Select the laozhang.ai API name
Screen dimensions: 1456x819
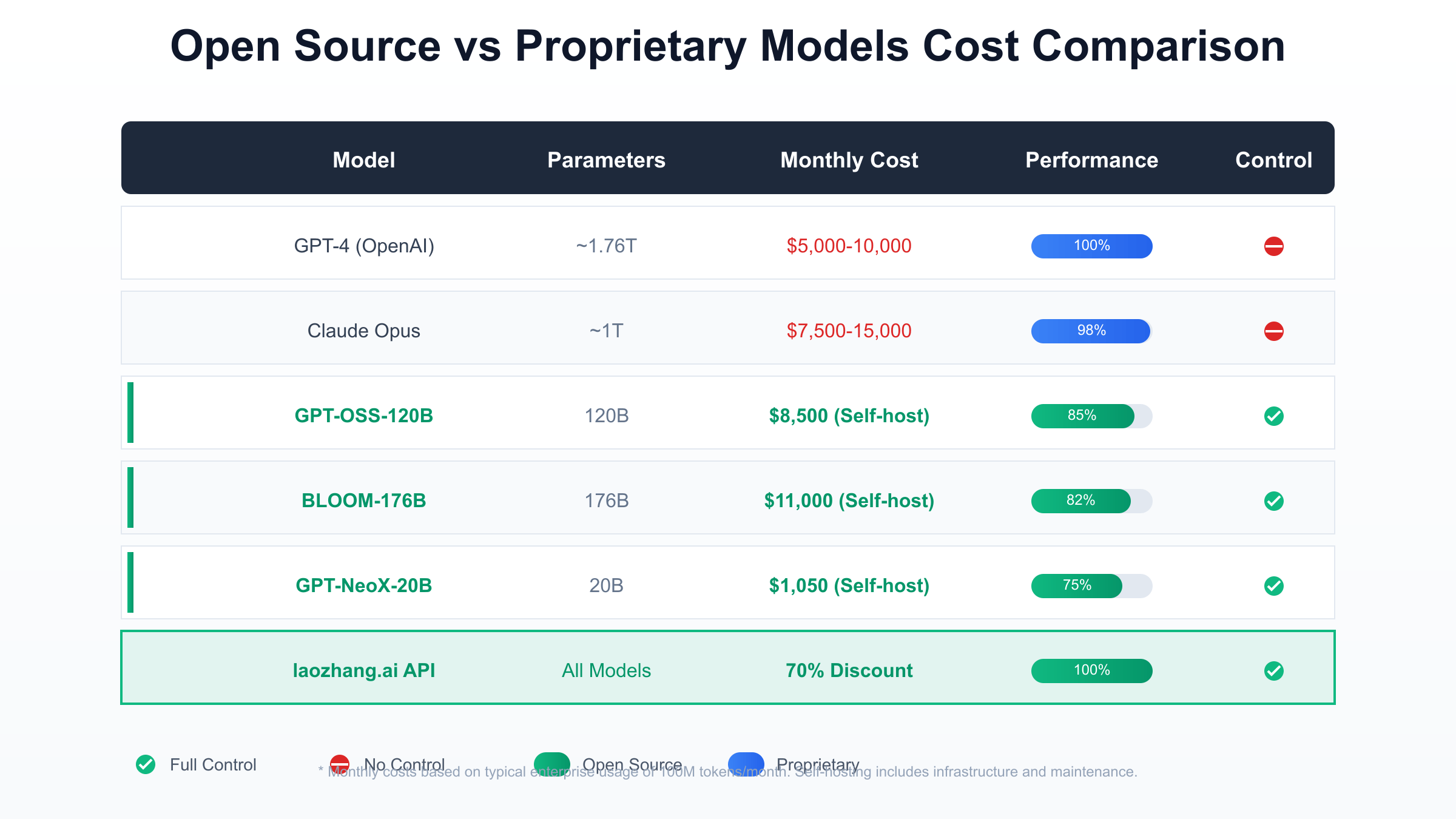(364, 670)
